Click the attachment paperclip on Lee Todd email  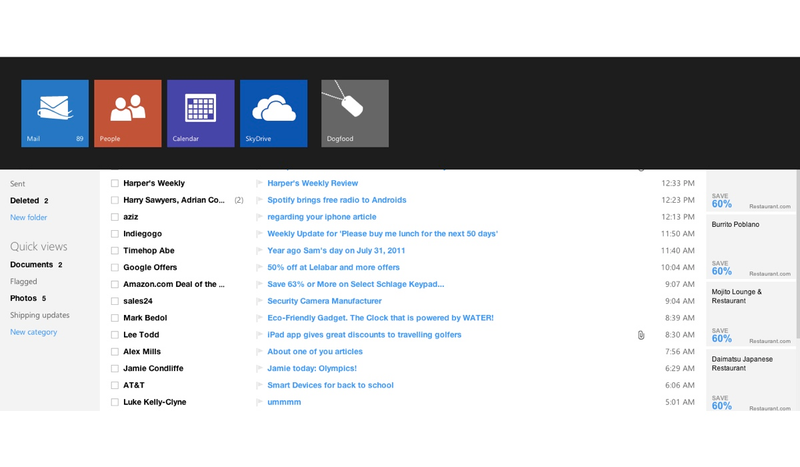pyautogui.click(x=641, y=335)
